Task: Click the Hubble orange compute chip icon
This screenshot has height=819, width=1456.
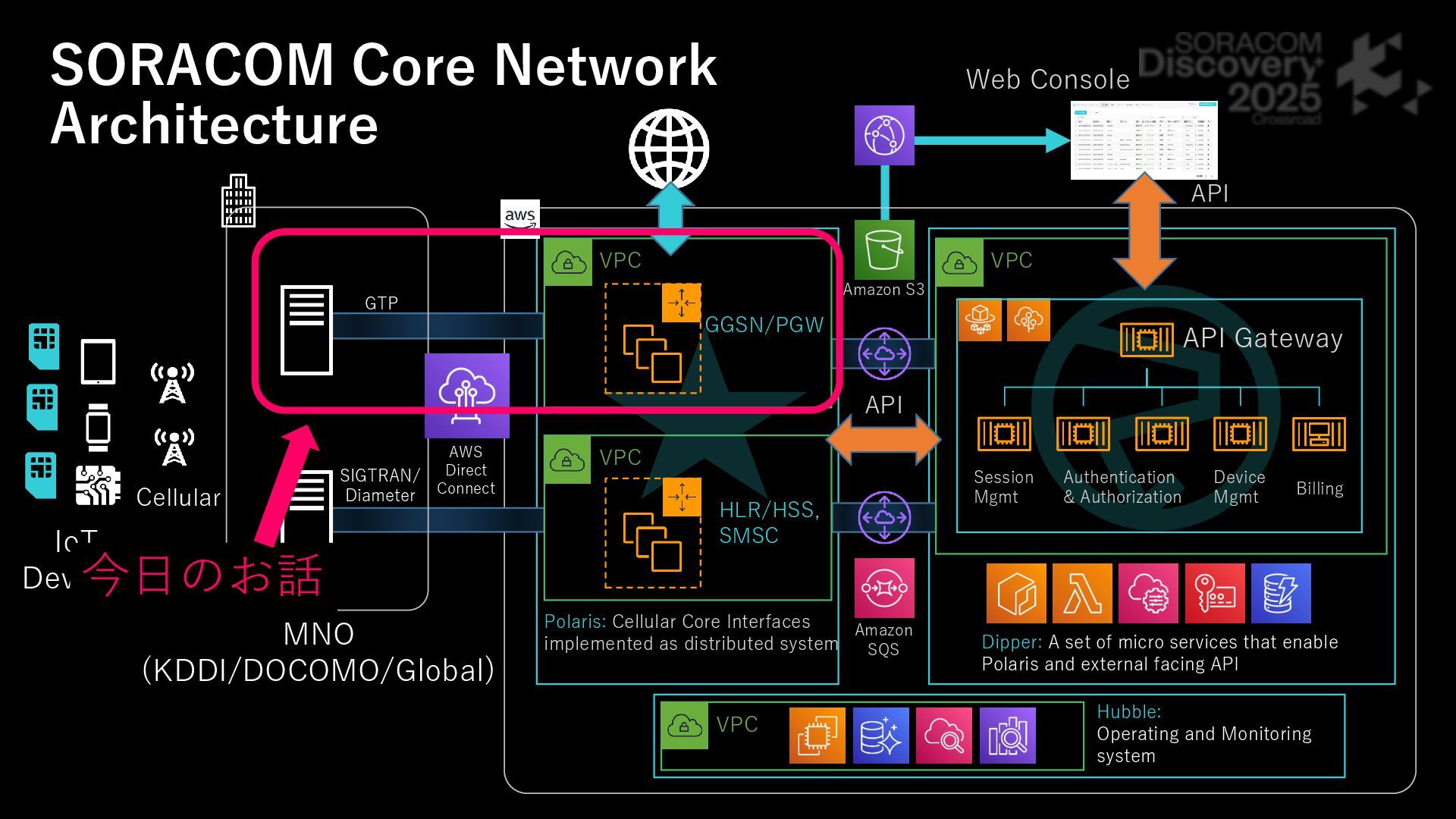Action: (x=817, y=736)
